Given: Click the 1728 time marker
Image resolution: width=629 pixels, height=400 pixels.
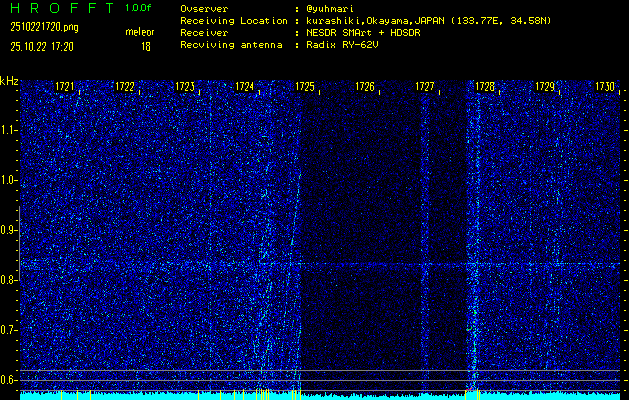Looking at the screenshot, I should point(485,86).
